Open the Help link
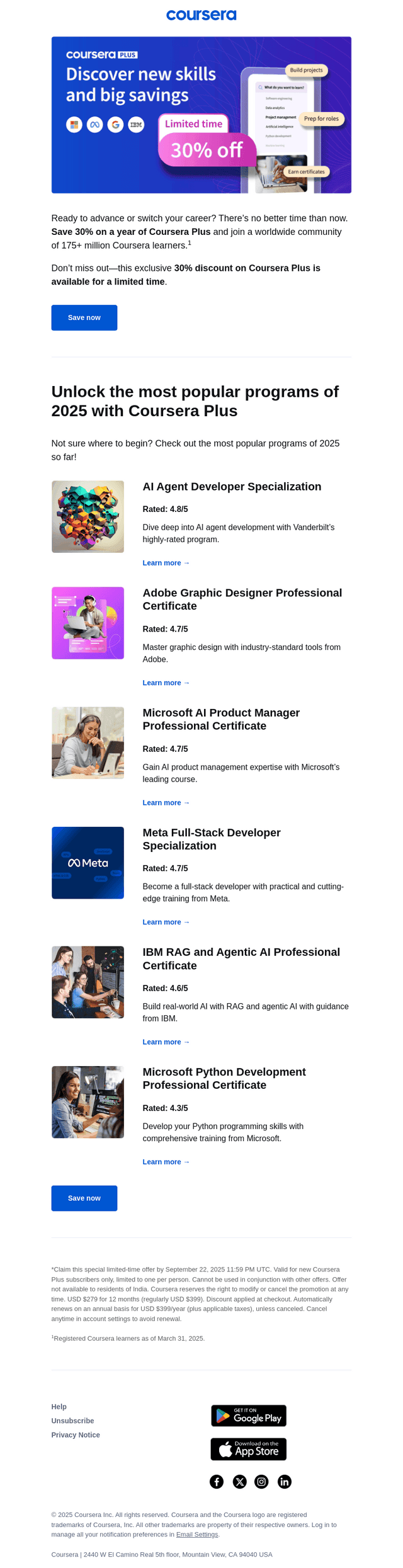The height and width of the screenshot is (1568, 403). click(x=59, y=1406)
